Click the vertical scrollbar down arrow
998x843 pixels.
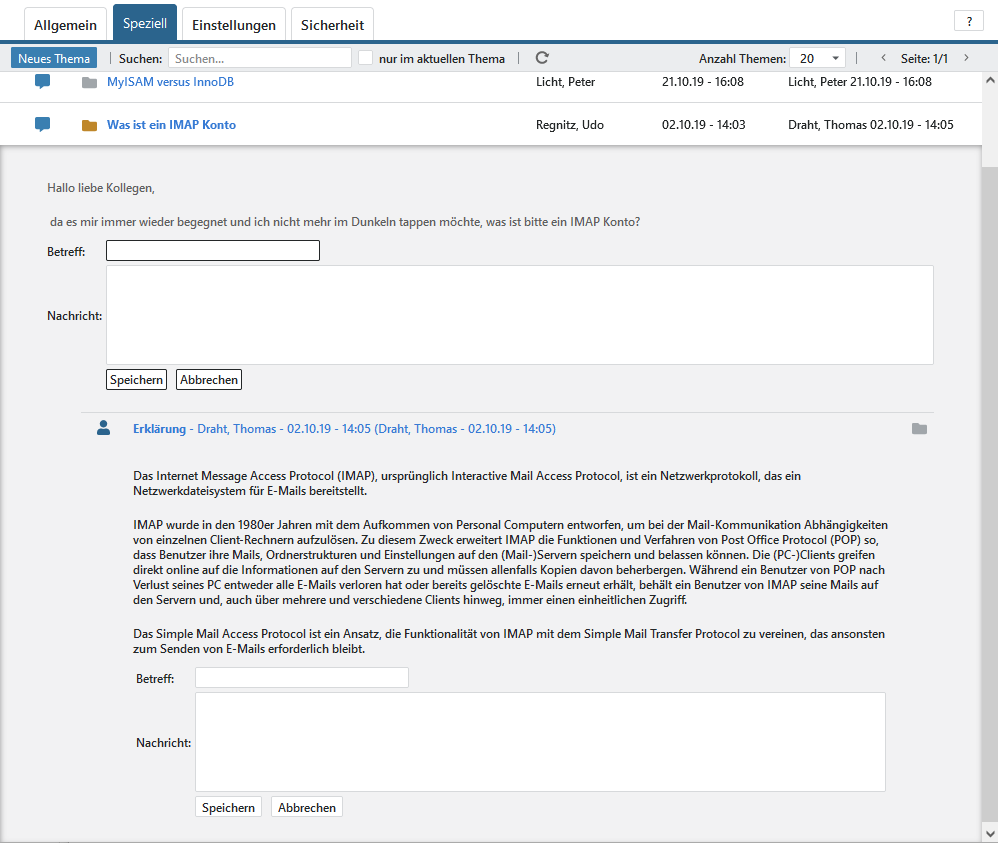tap(989, 832)
